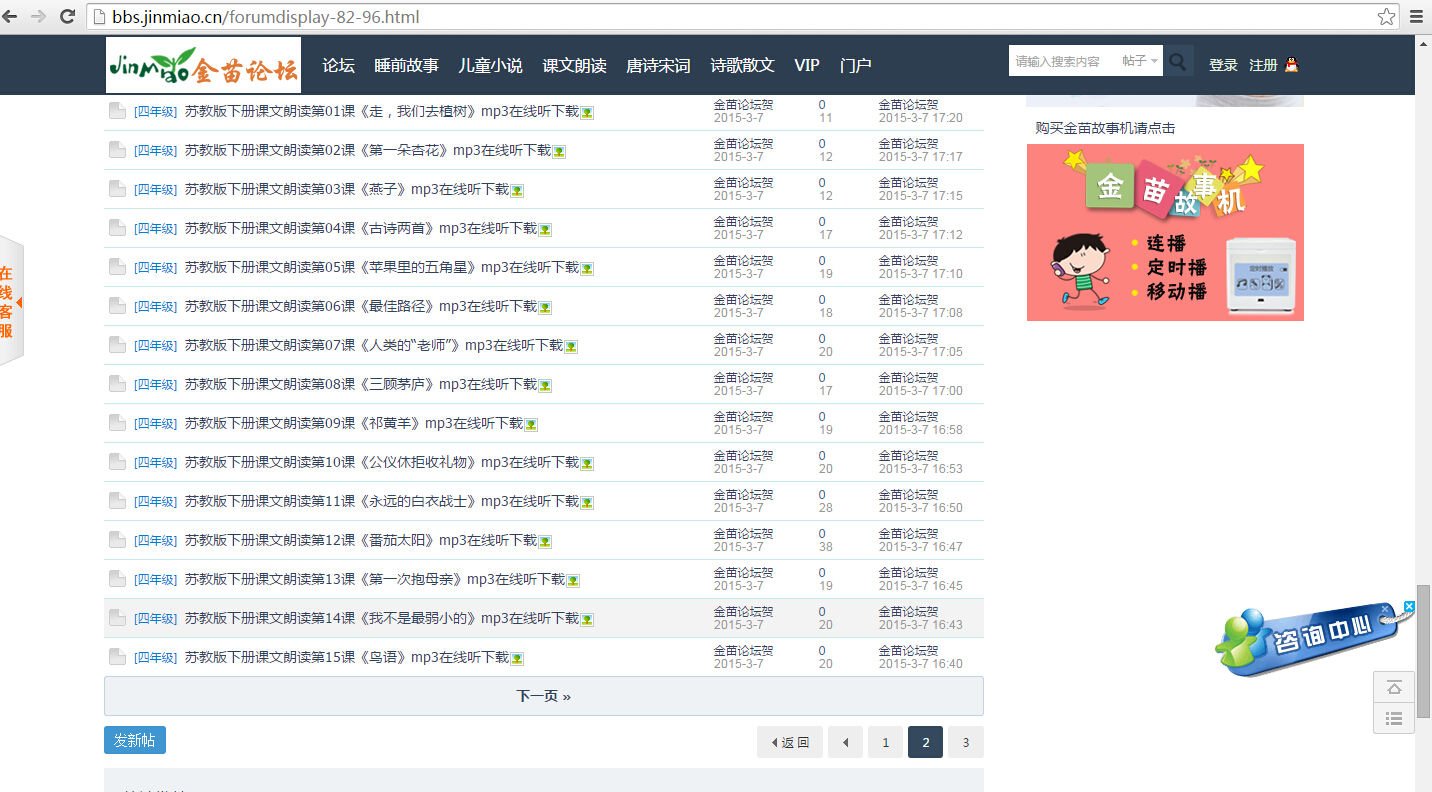Click 下一页 load more bar
The width and height of the screenshot is (1432, 792).
point(543,696)
